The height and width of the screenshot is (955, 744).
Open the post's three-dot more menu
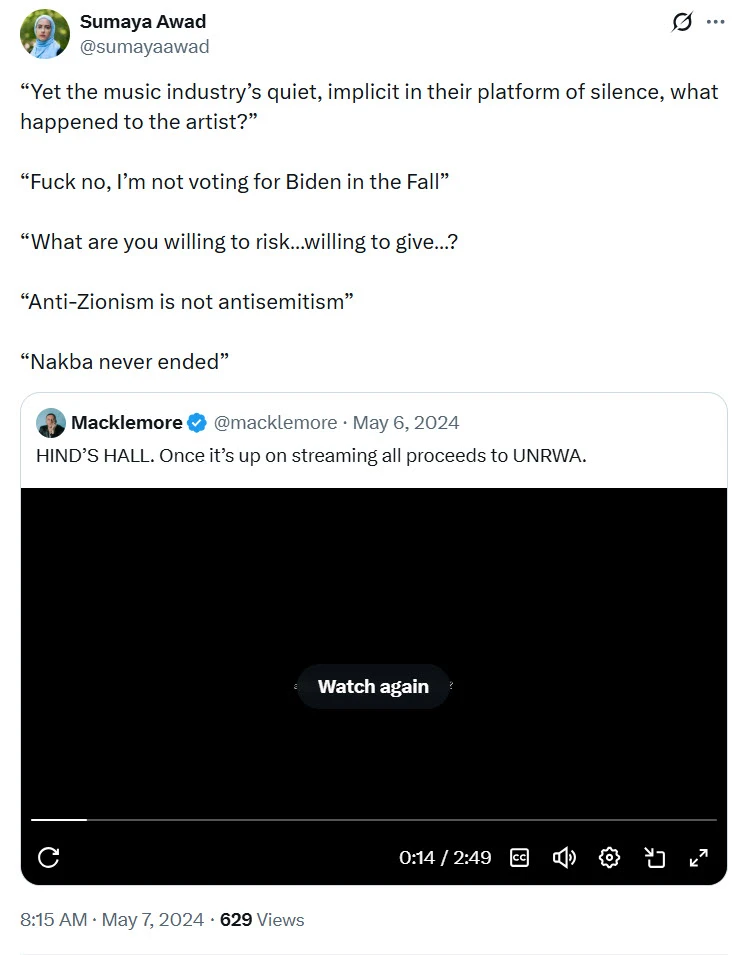click(x=715, y=22)
